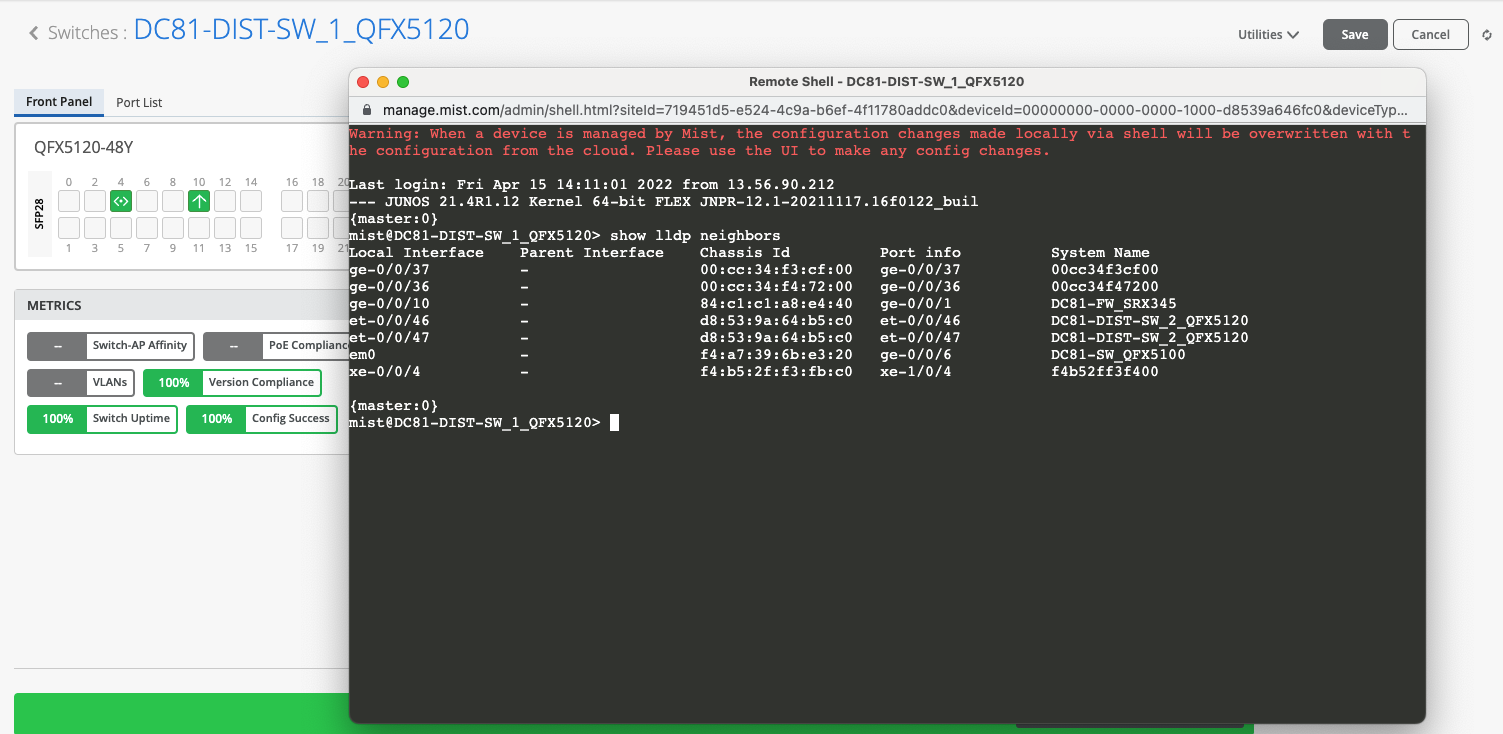Toggle the Switch-AP Affinity metric filter

tap(109, 346)
